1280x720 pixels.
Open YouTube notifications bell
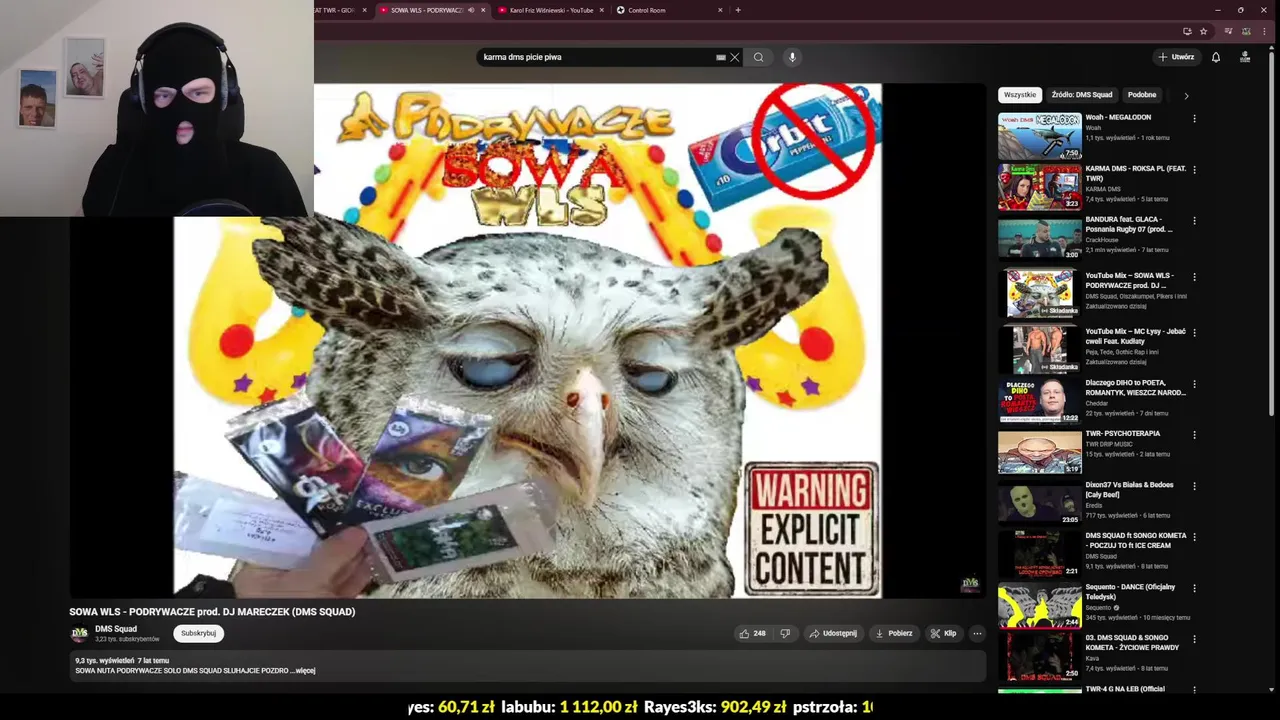1216,57
